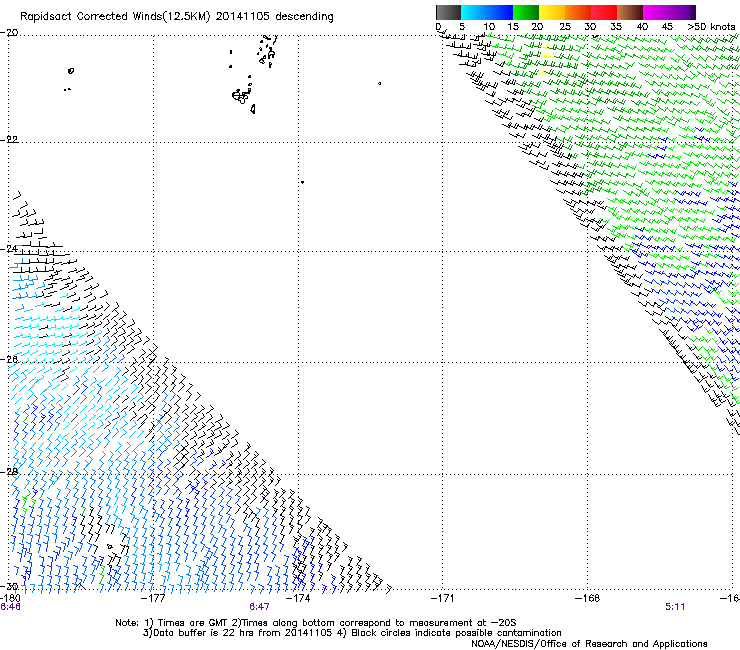Click the 'Data buffer is 22 hrs' note
The width and height of the screenshot is (740, 650).
click(237, 633)
